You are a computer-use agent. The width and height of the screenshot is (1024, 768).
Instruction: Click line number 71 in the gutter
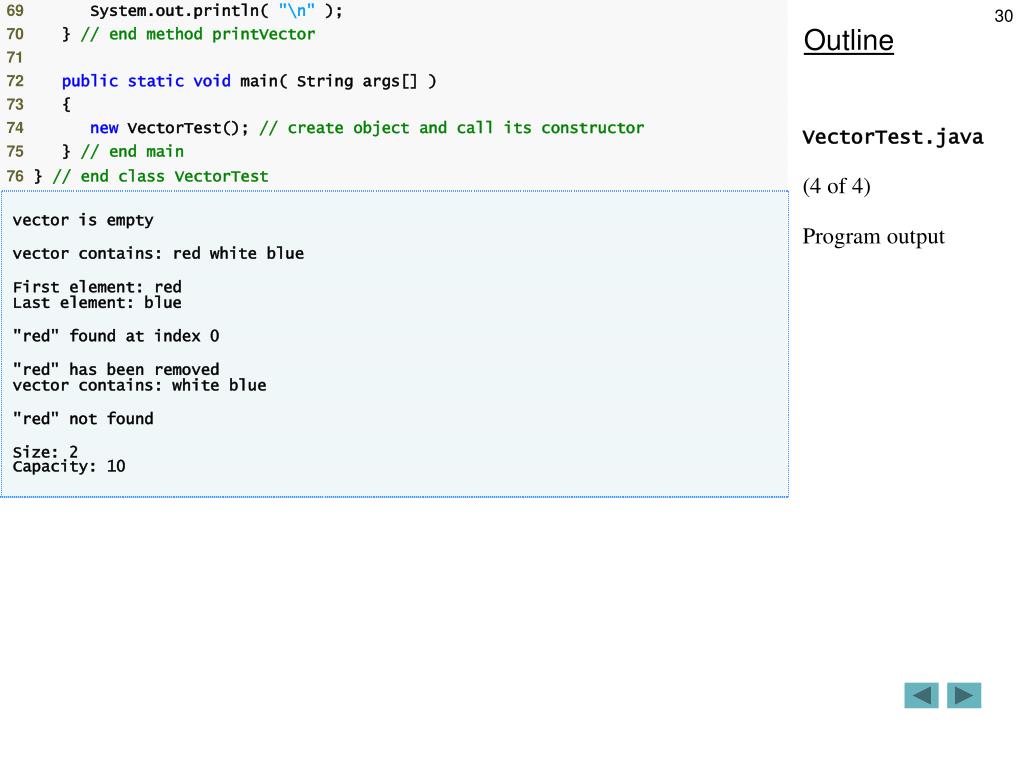[15, 57]
